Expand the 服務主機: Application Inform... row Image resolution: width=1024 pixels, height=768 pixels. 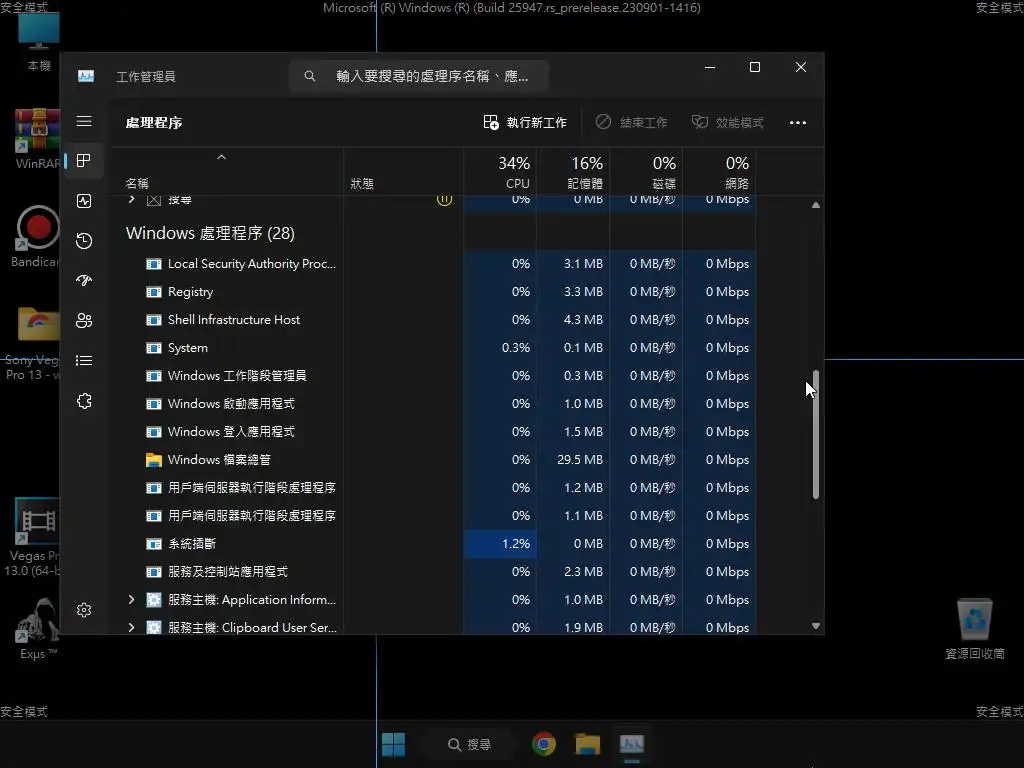click(x=131, y=599)
